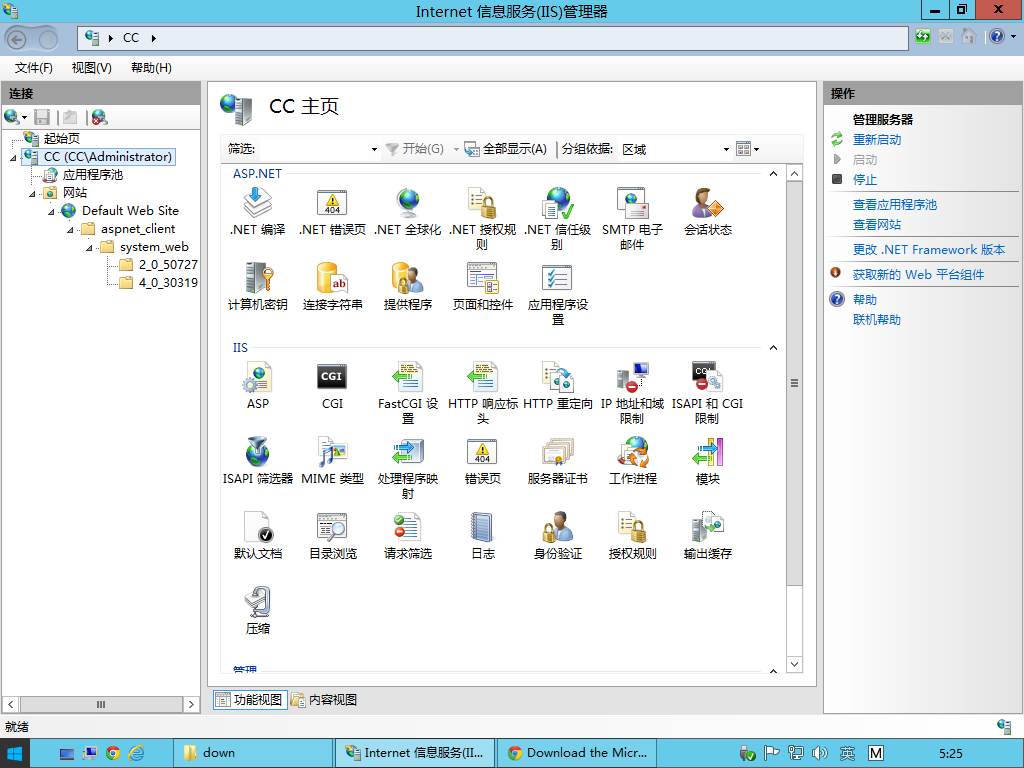
Task: Open the .NET 全球化 feature
Action: (408, 212)
